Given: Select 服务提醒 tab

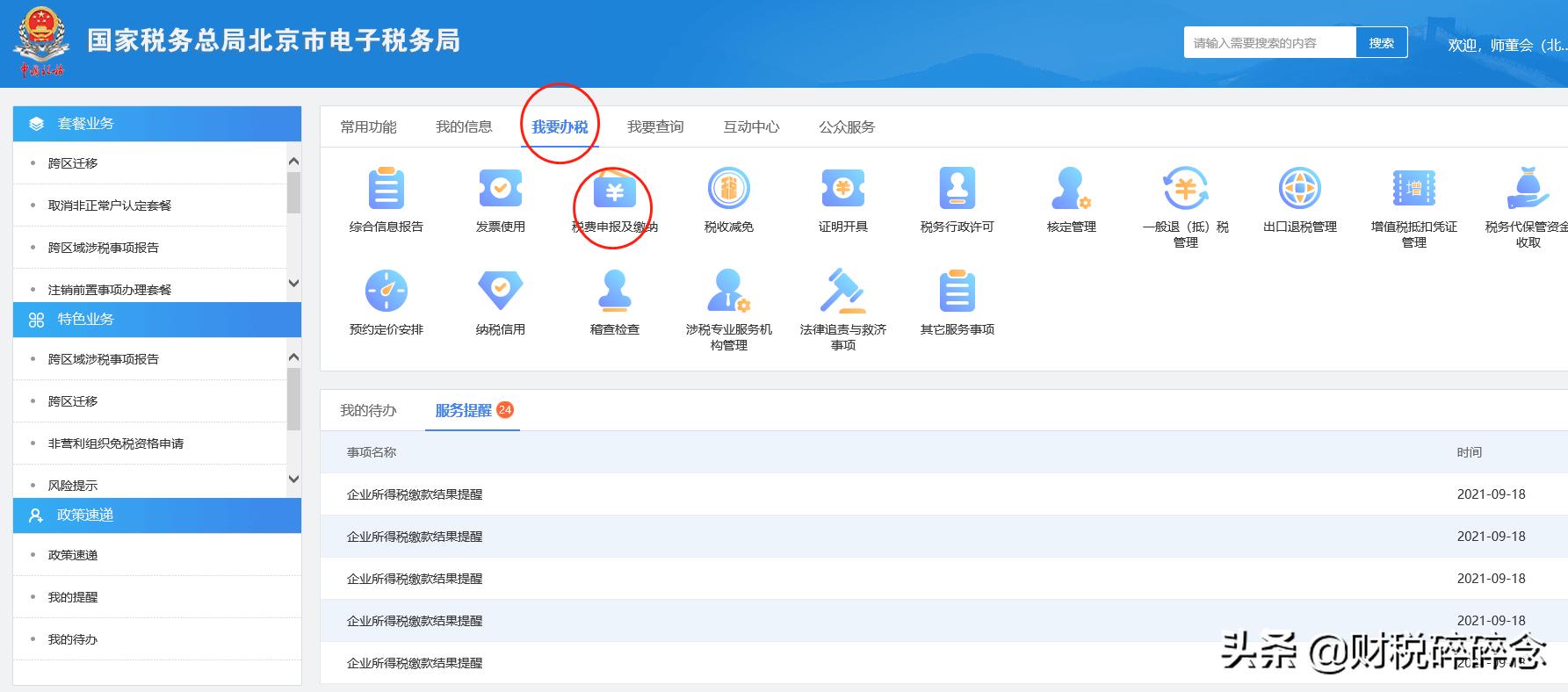Looking at the screenshot, I should pos(463,410).
